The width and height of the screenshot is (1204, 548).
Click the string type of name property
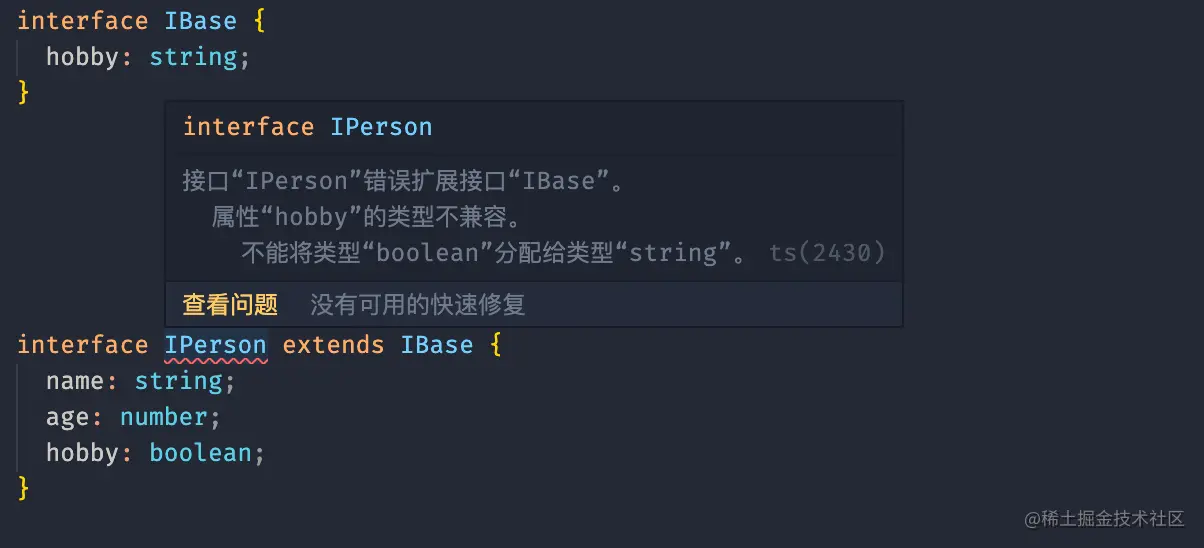[179, 381]
